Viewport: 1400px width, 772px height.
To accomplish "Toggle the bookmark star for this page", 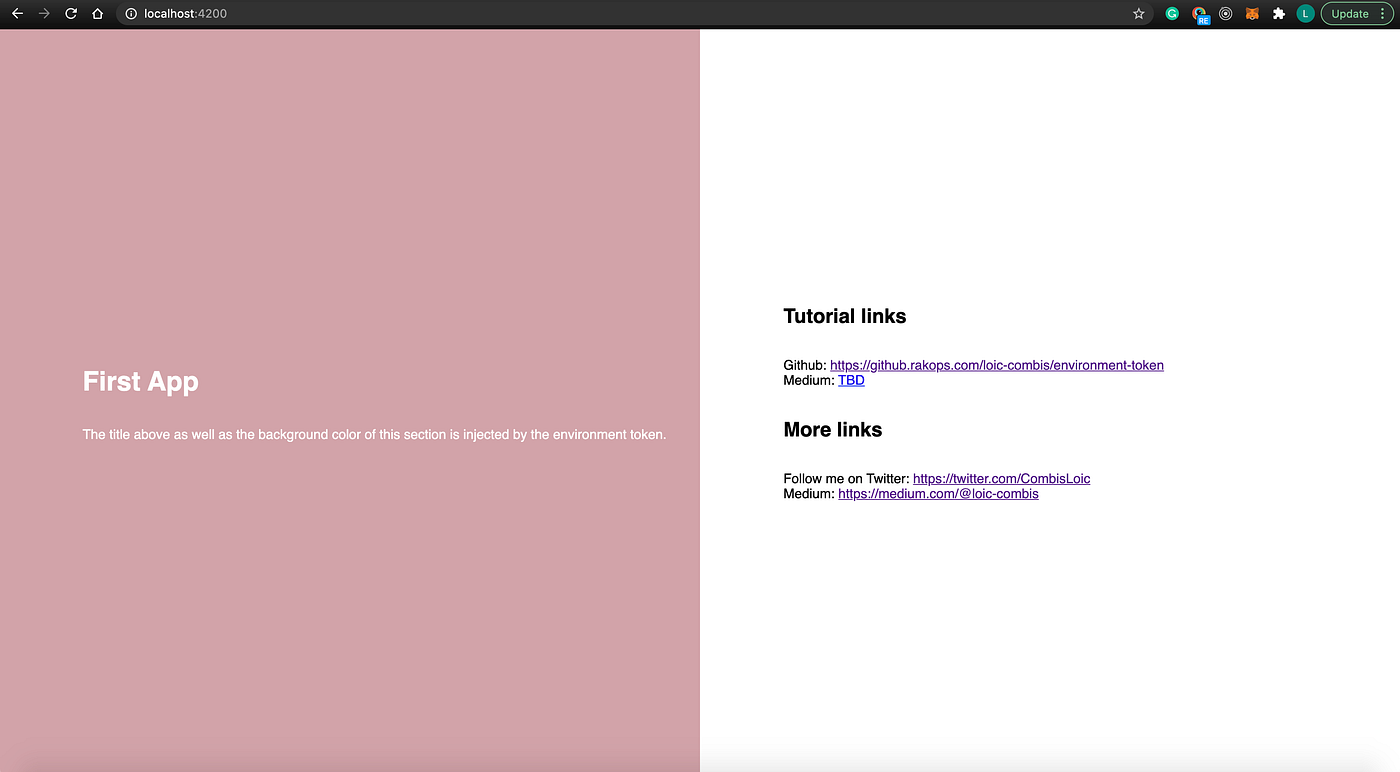I will (1138, 13).
